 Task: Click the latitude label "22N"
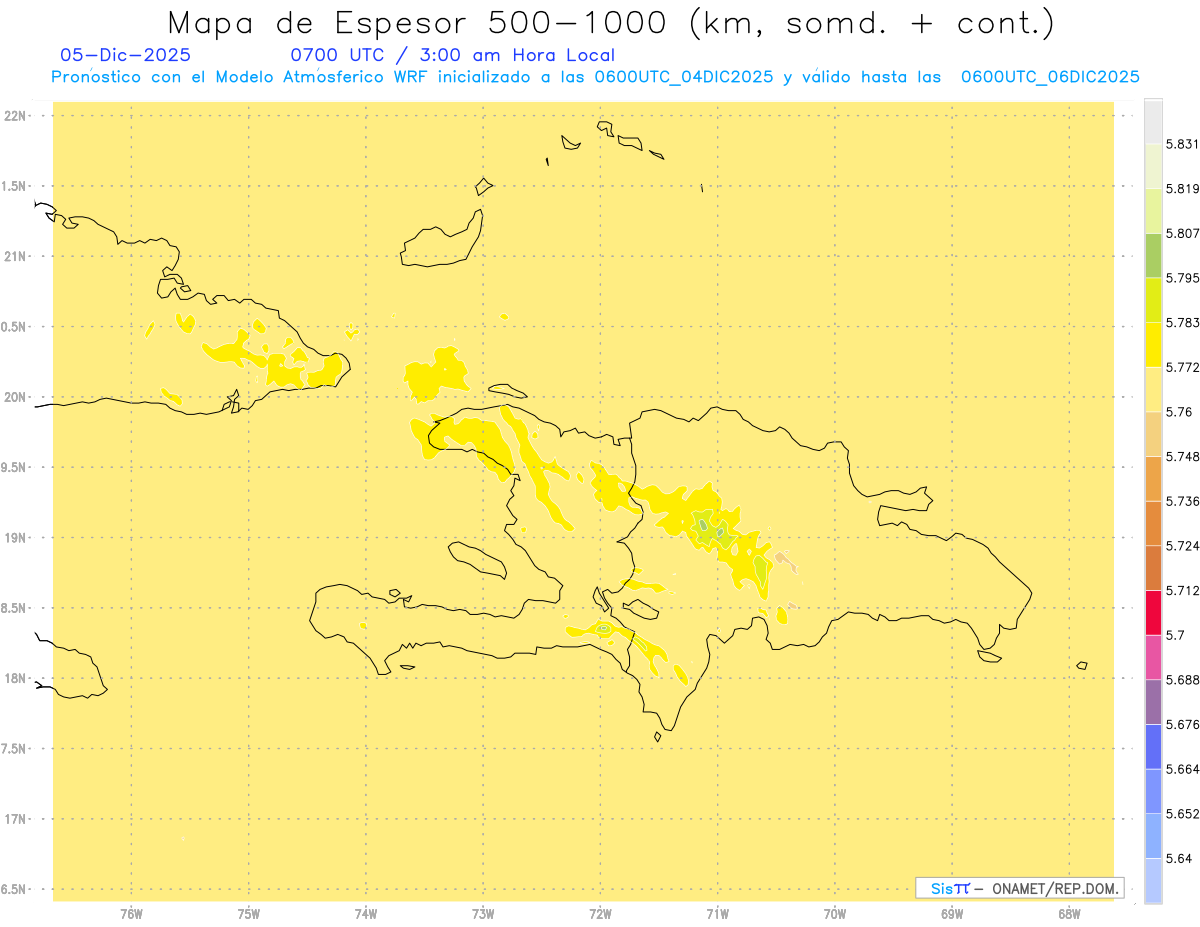(x=14, y=116)
